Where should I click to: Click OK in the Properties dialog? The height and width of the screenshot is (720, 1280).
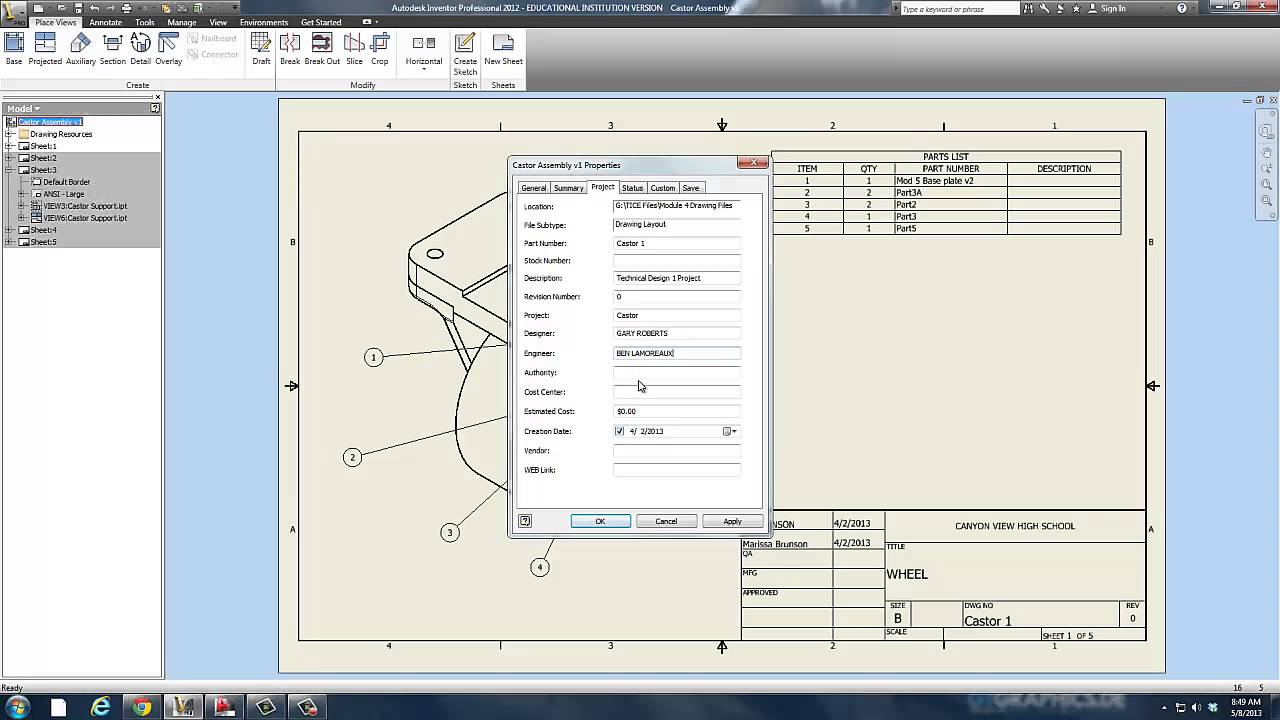[x=600, y=521]
